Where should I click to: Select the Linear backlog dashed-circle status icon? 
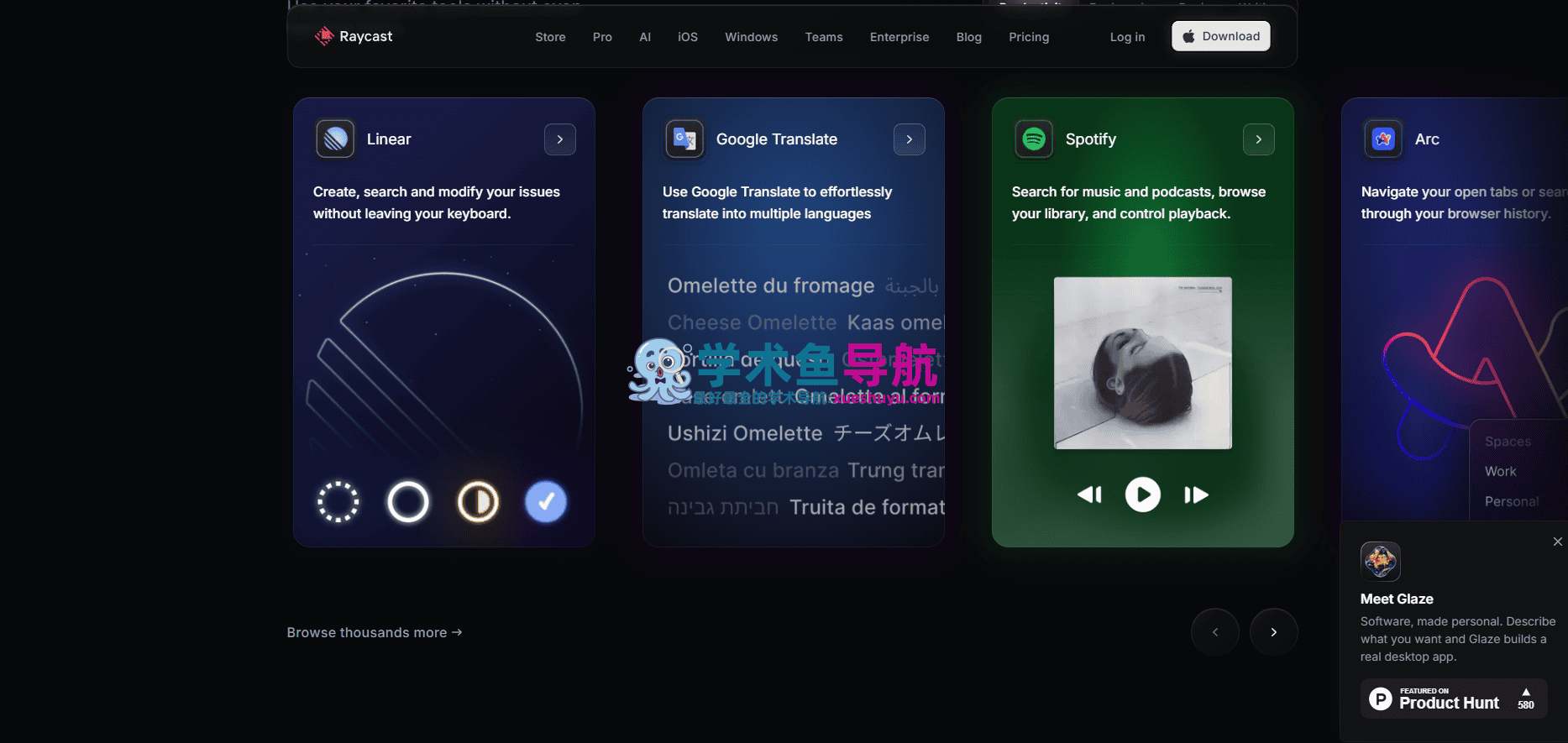pyautogui.click(x=338, y=502)
